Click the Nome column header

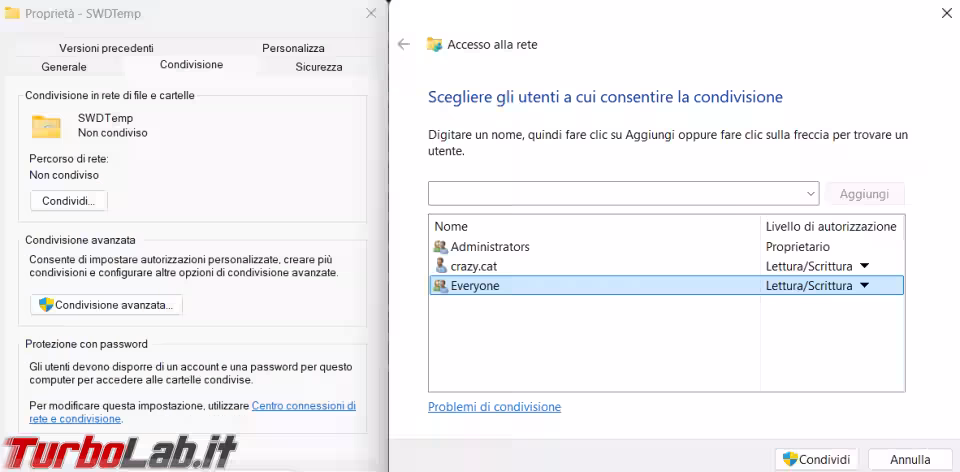tap(451, 227)
